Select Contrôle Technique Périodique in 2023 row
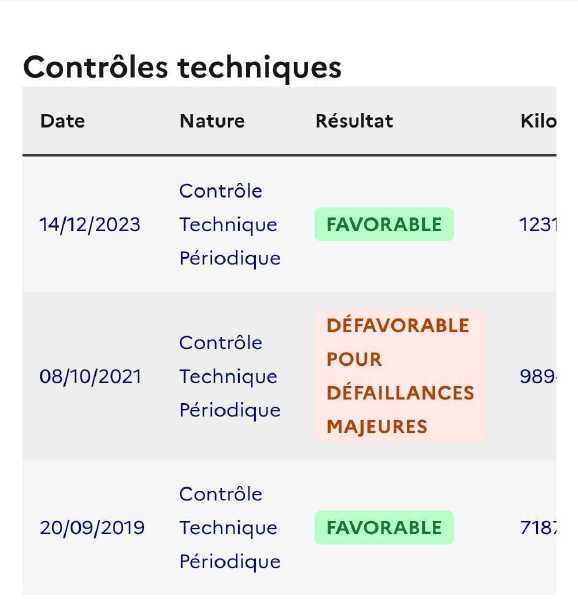The width and height of the screenshot is (578, 600). (x=230, y=225)
